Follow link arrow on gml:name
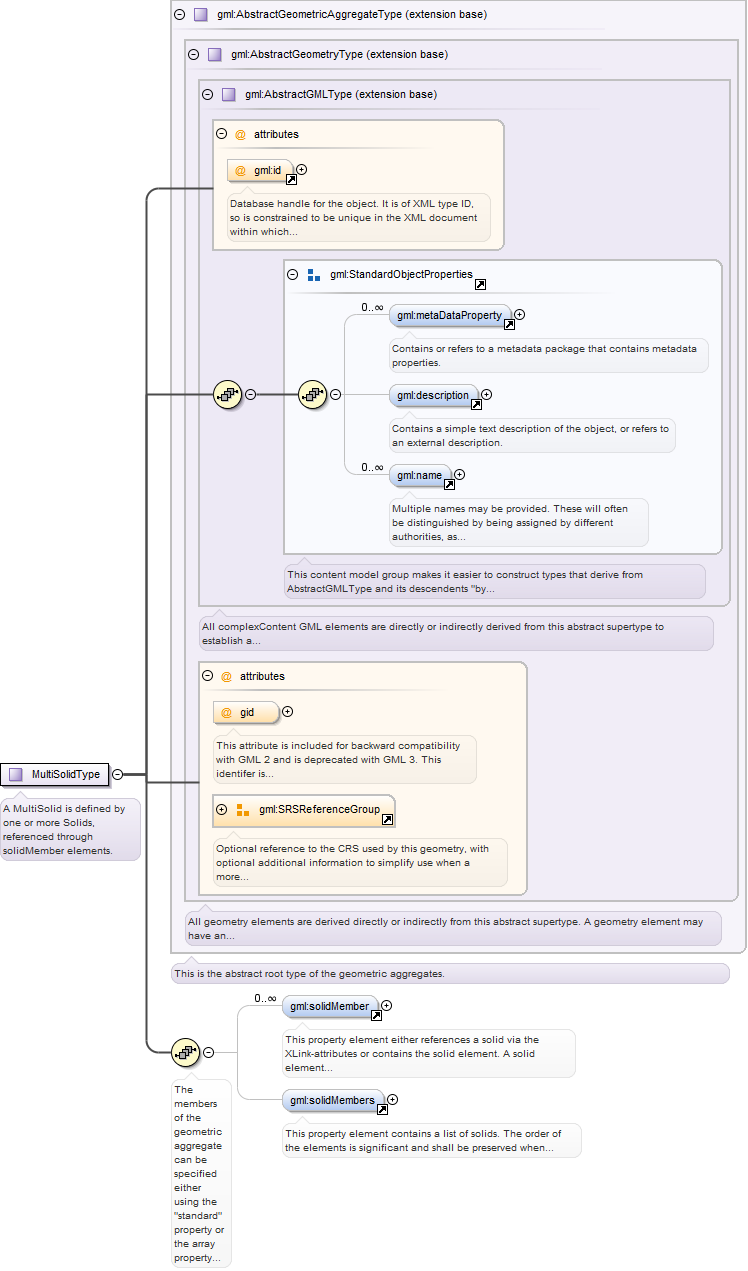The height and width of the screenshot is (1271, 748). [x=449, y=485]
